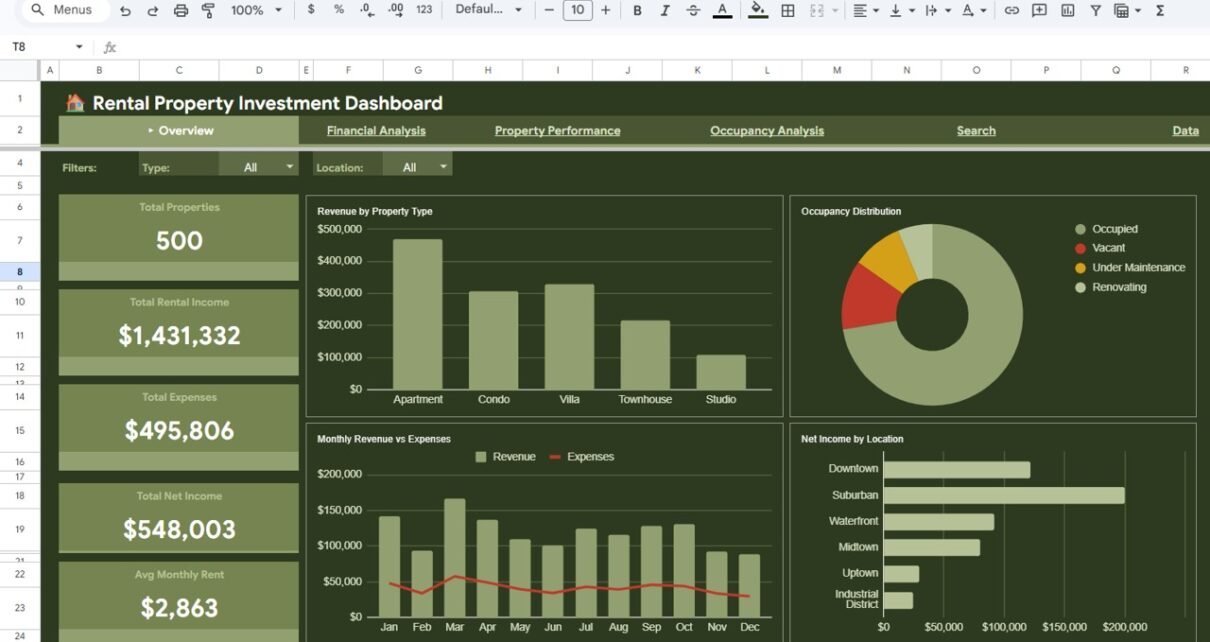Go to the Search link
Screen dimensions: 1210x642
click(x=975, y=131)
